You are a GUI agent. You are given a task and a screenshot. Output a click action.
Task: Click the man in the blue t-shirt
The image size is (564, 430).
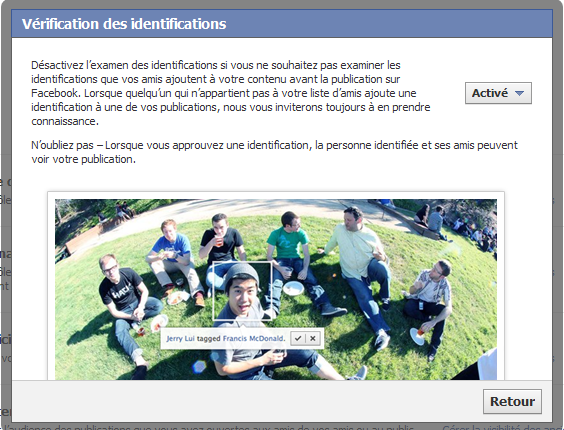coord(173,261)
